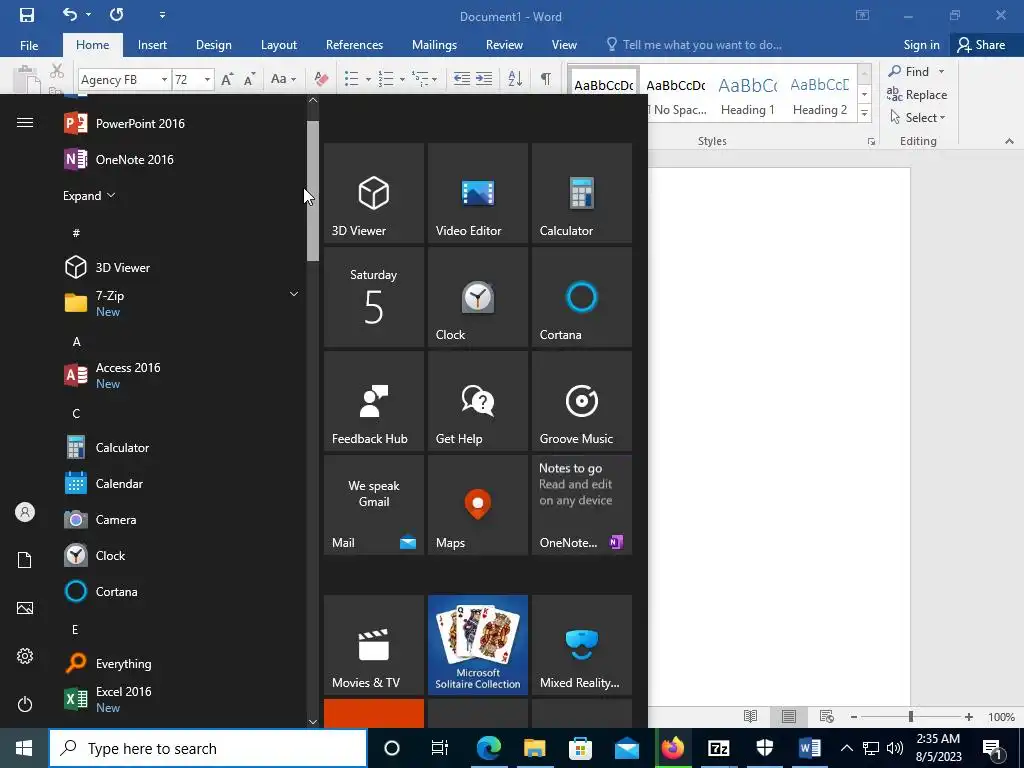Click Decrease Font Size icon
Viewport: 1024px width, 768px height.
[x=249, y=80]
